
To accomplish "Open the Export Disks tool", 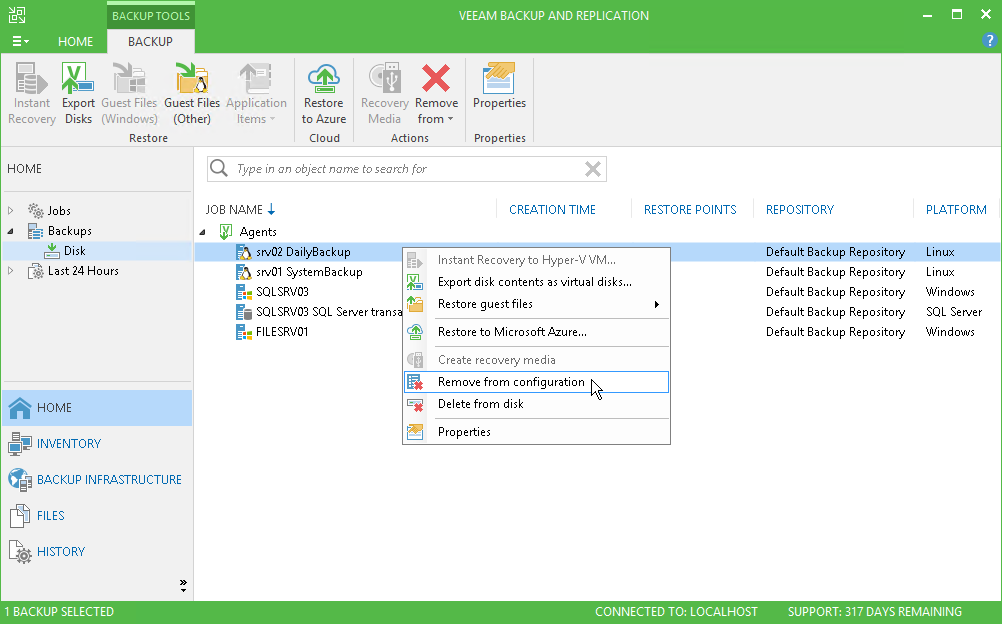I will point(78,93).
